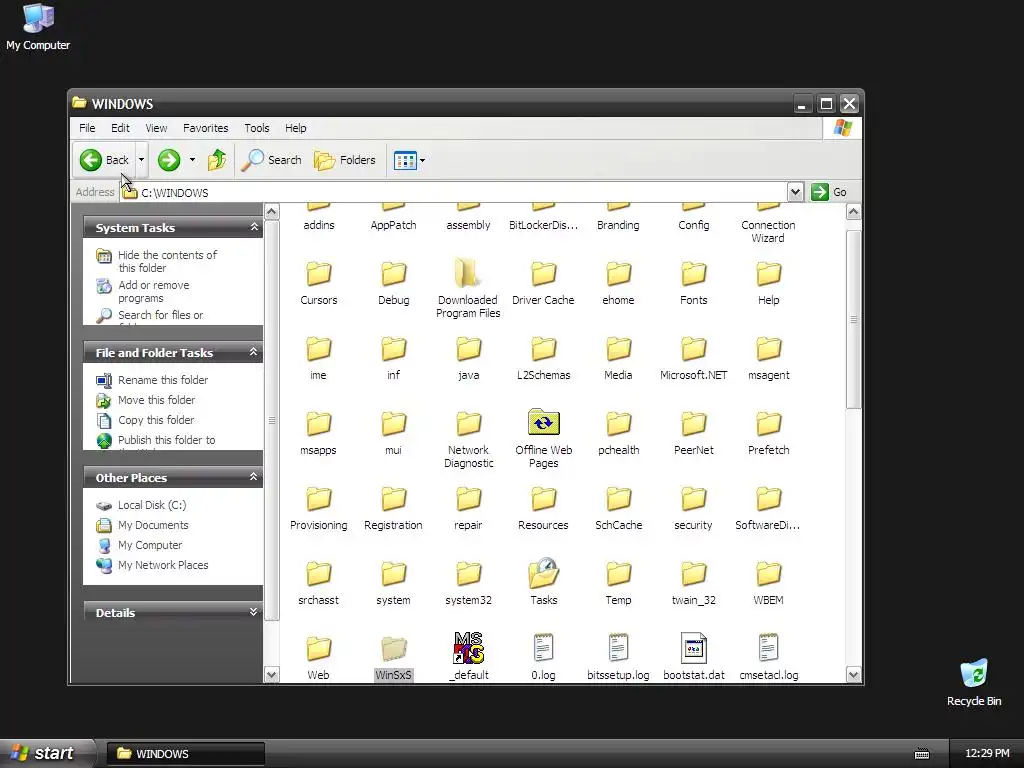Collapse the File and Folder Tasks panel

point(253,352)
